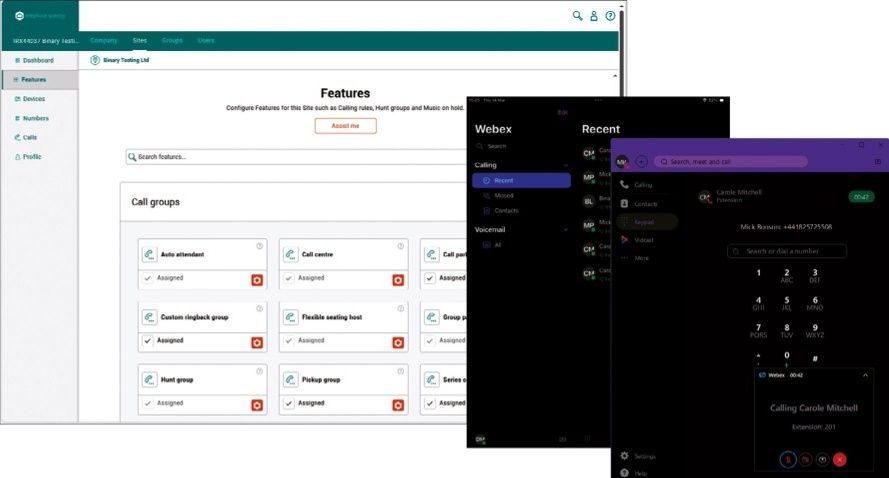Click the Search features input field
This screenshot has height=478, width=889.
pos(298,157)
